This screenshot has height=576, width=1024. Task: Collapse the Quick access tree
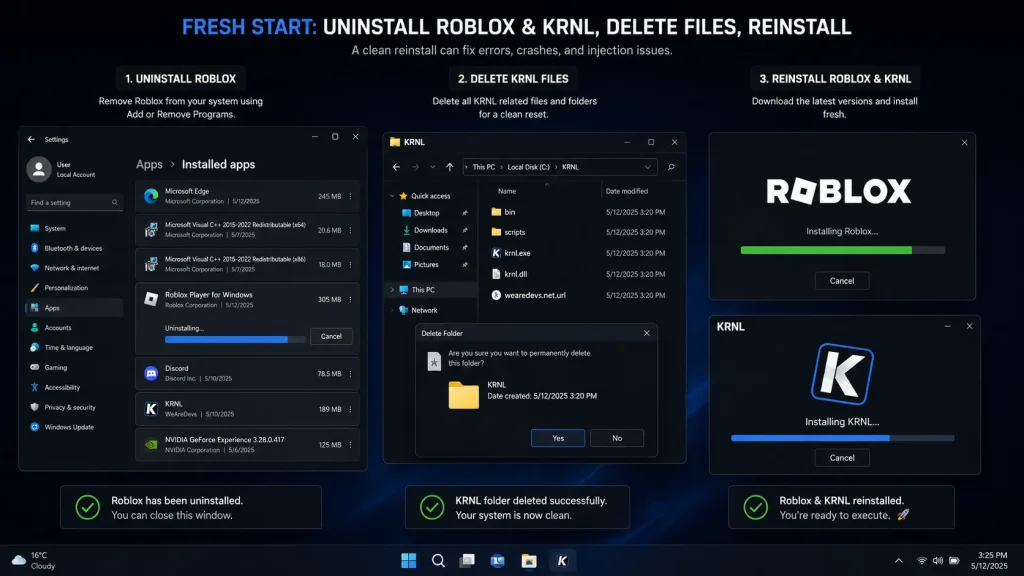click(392, 196)
